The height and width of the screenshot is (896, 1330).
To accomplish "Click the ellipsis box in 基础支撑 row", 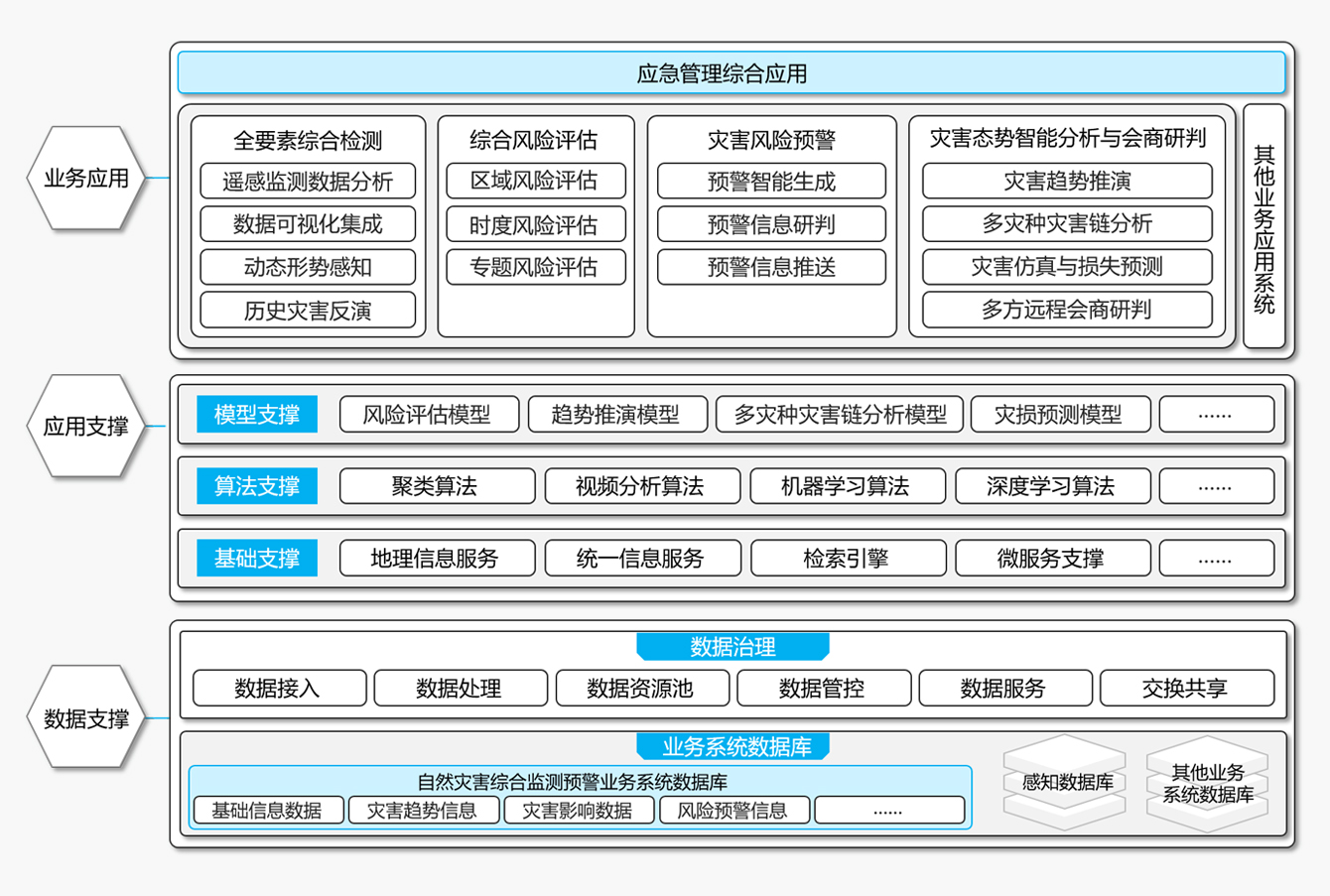I will pyautogui.click(x=1217, y=559).
